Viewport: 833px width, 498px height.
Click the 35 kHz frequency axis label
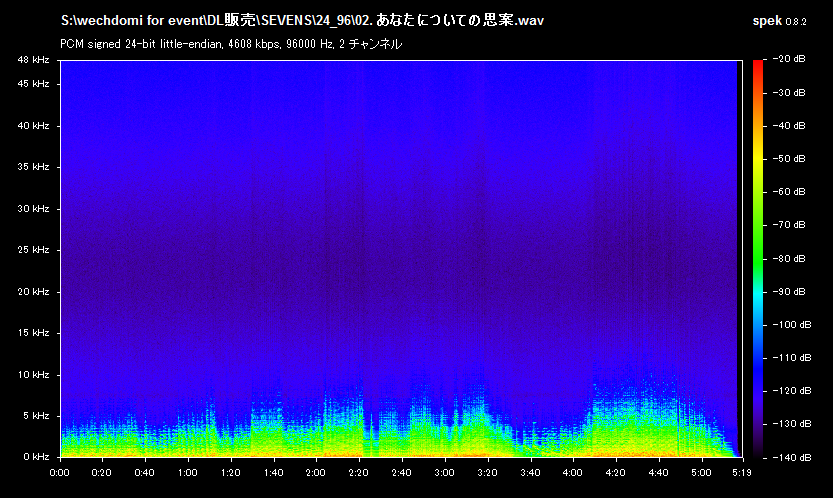point(33,167)
